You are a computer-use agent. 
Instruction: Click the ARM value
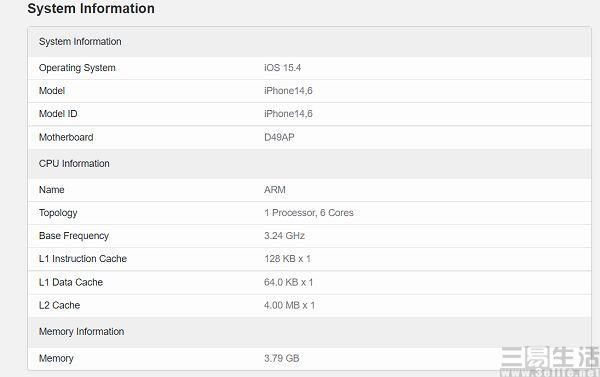click(x=275, y=189)
